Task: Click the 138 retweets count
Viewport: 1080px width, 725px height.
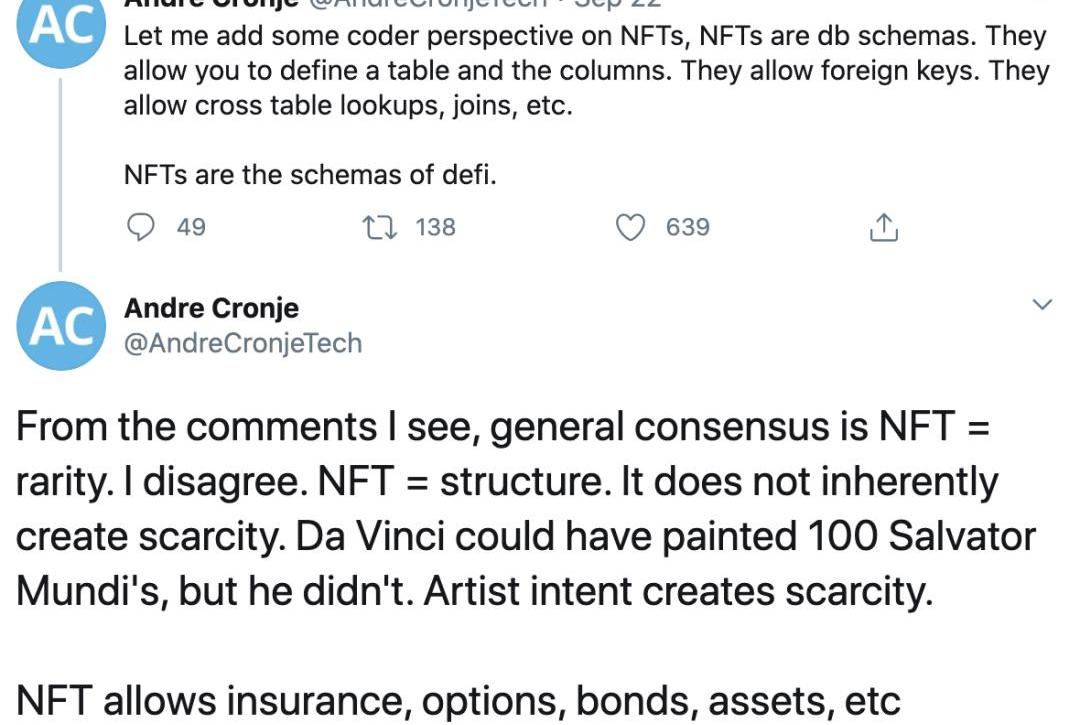Action: point(435,227)
